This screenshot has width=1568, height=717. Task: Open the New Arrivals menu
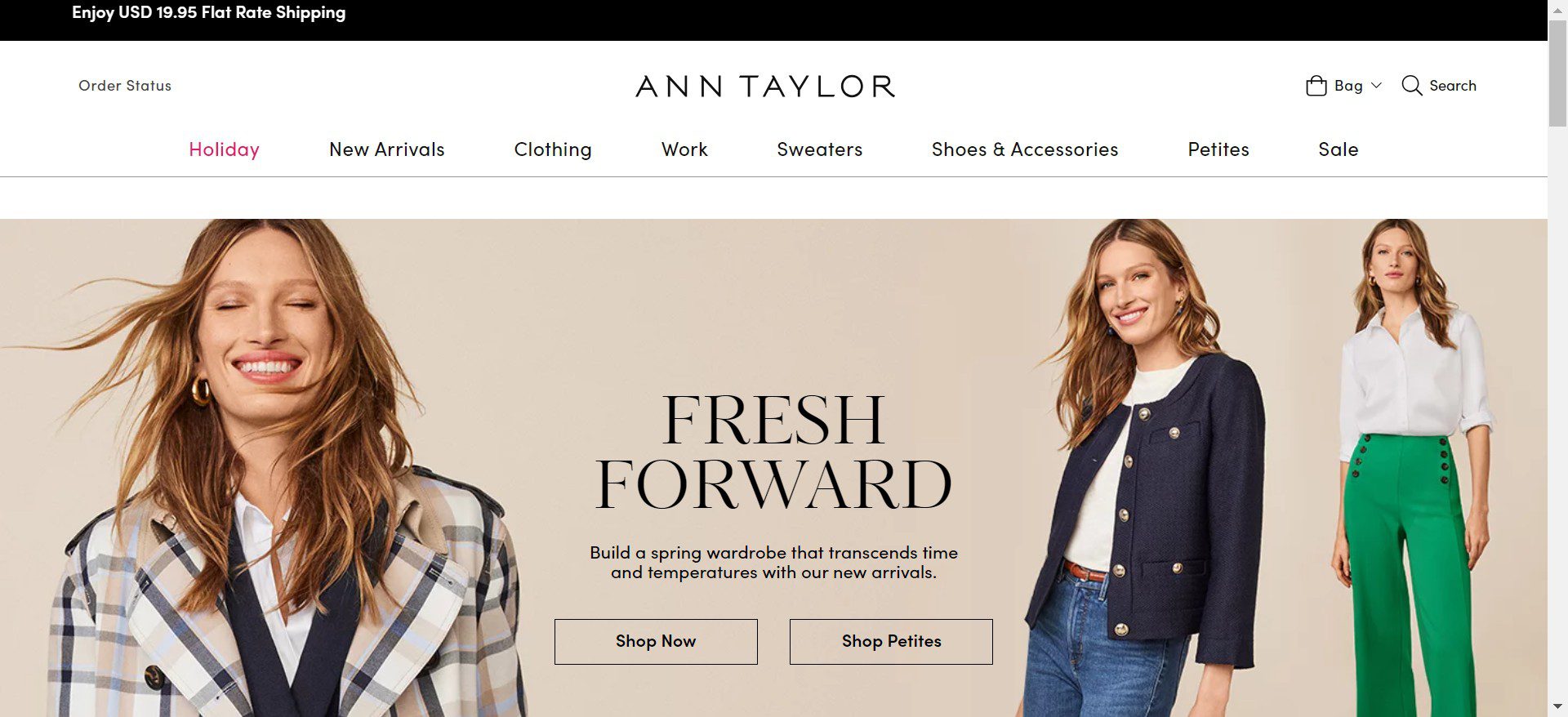(386, 149)
